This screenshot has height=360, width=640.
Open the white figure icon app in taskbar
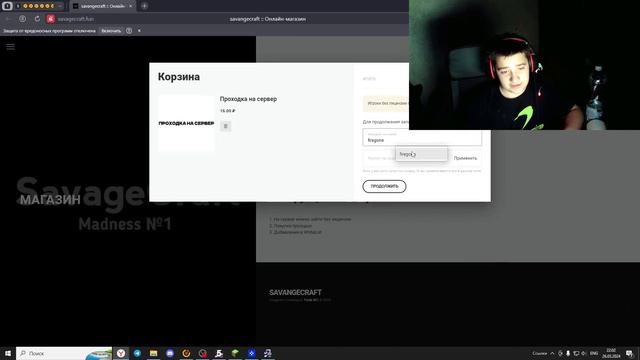click(219, 353)
